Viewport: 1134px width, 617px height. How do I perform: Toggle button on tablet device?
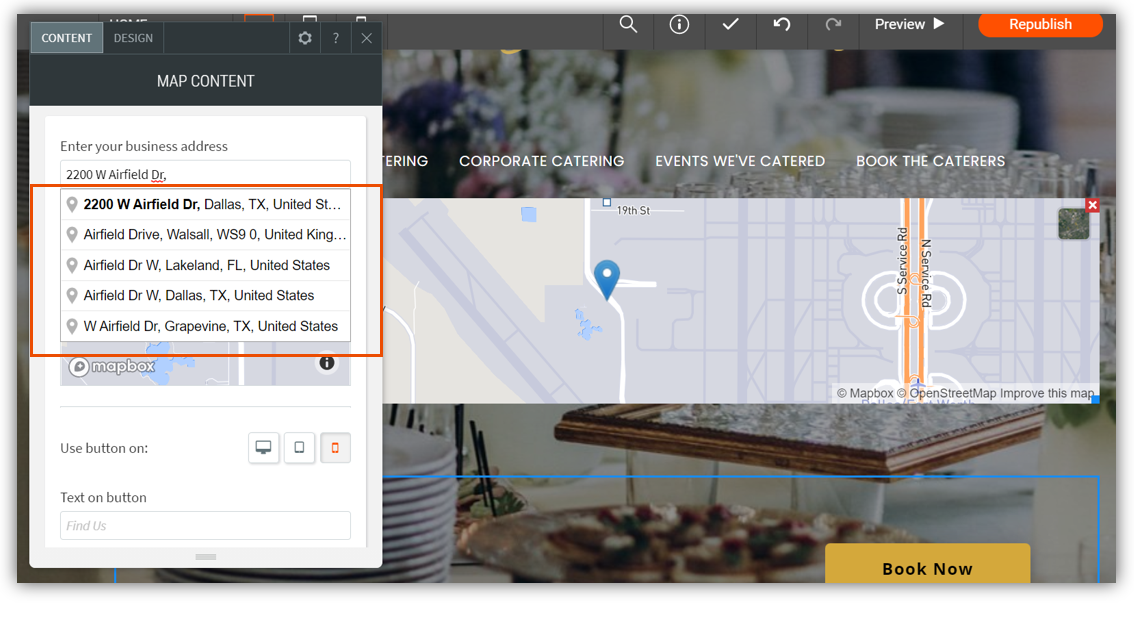299,448
